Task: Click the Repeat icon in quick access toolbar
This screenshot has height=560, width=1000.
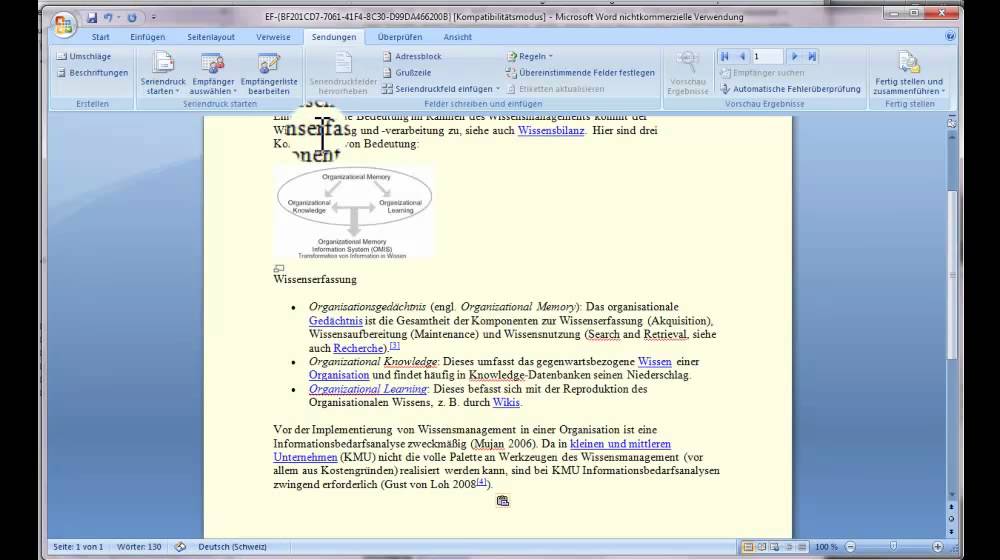Action: (x=132, y=18)
